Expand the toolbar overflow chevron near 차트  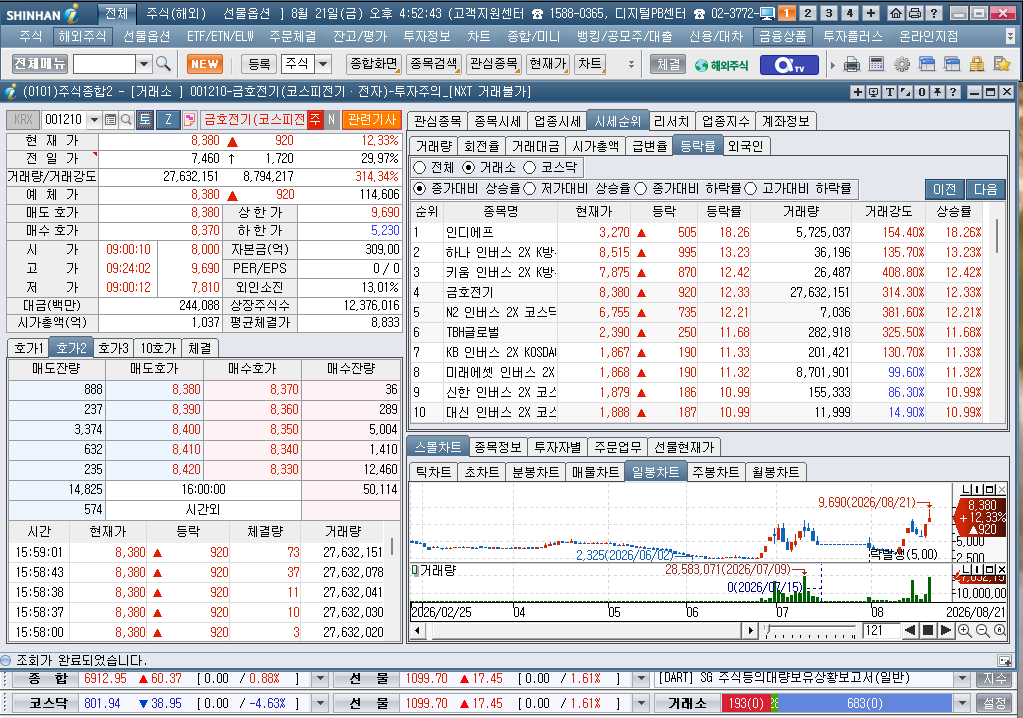click(x=631, y=65)
